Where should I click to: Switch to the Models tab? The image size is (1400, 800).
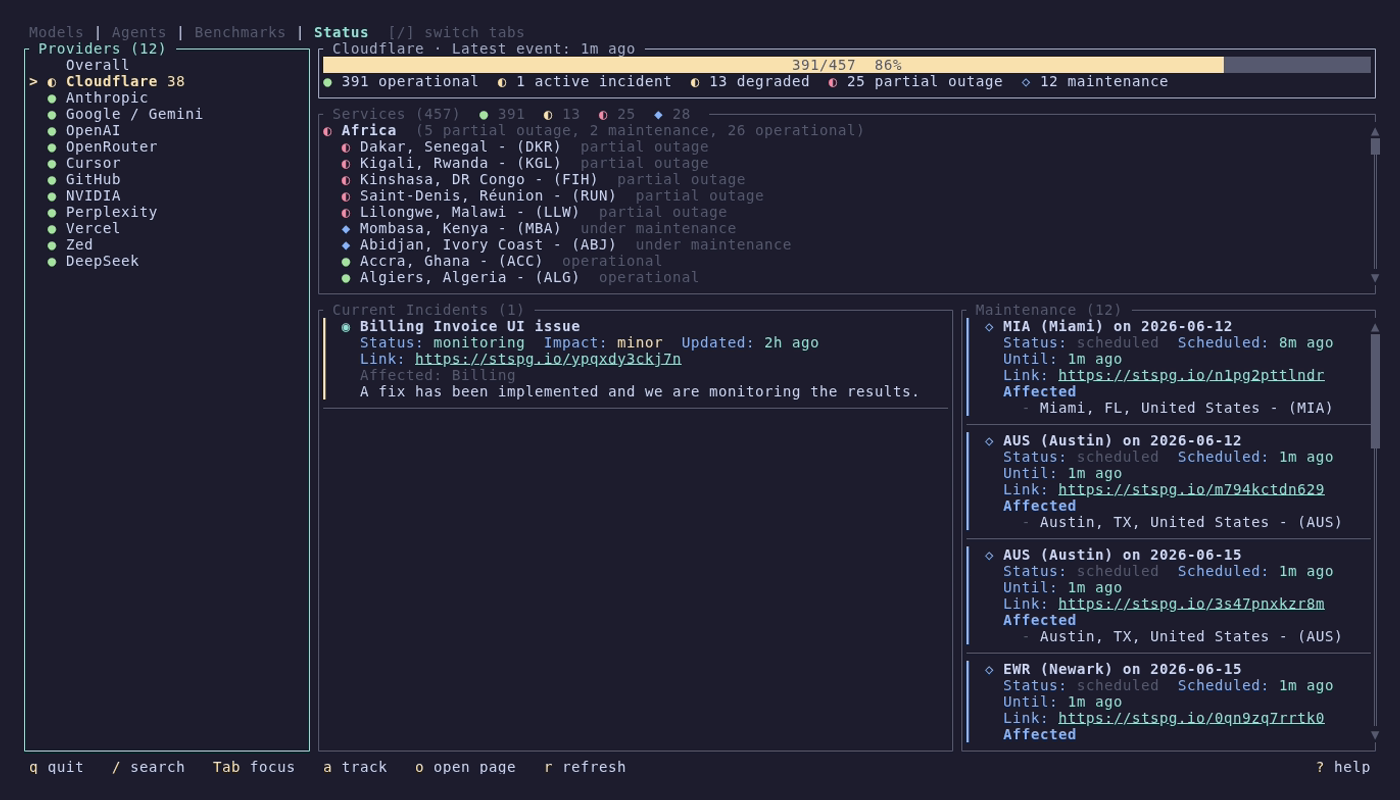coord(56,32)
